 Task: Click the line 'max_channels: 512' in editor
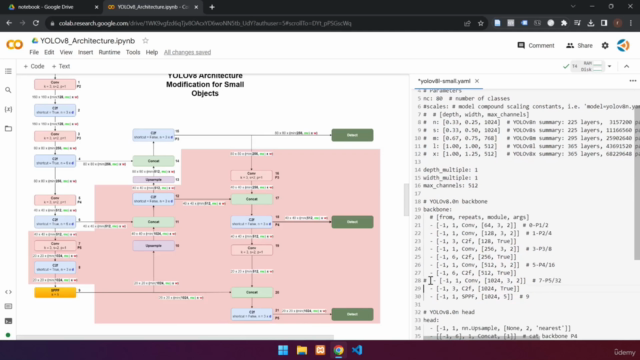tap(450, 186)
